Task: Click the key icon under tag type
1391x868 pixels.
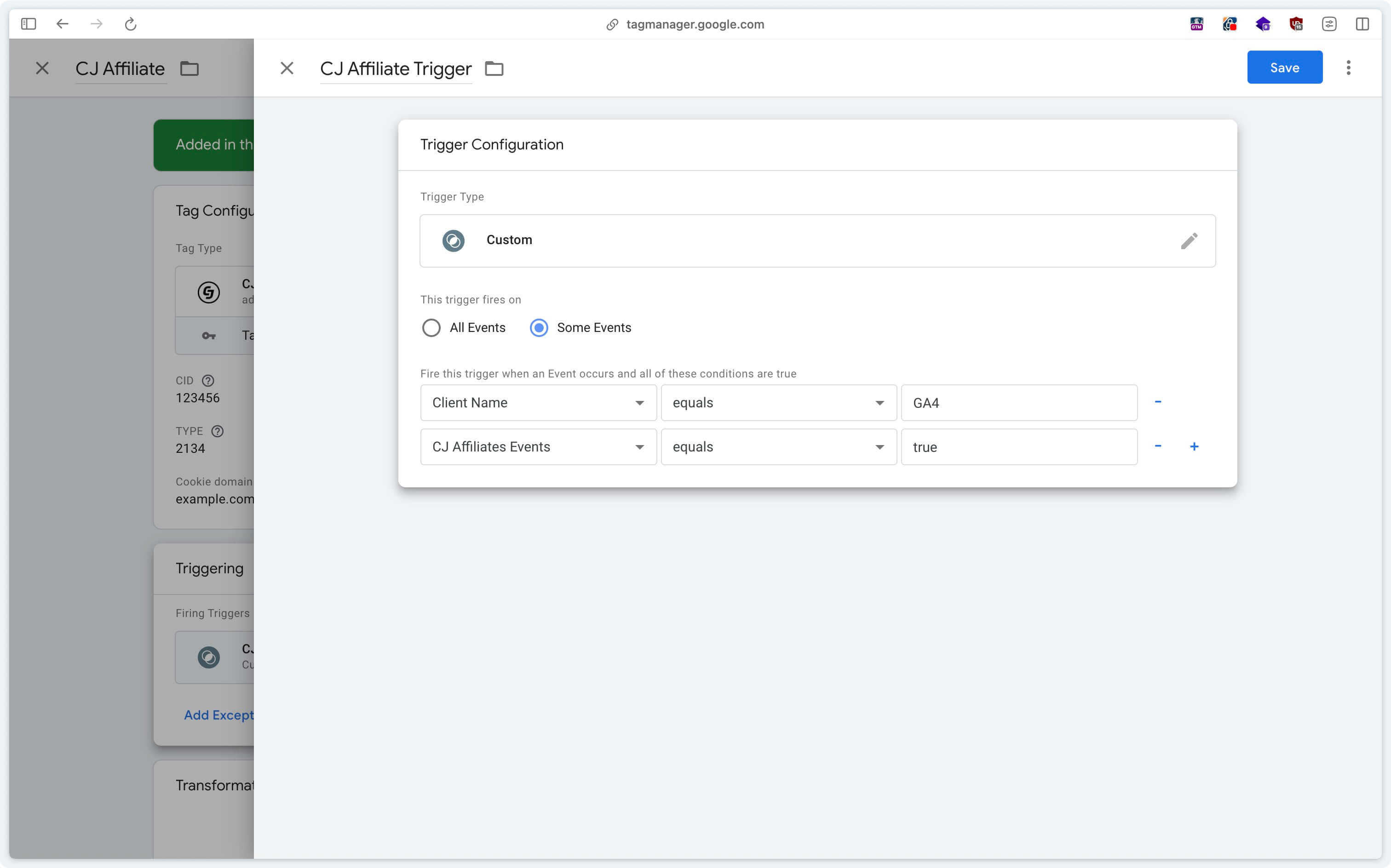Action: 208,336
